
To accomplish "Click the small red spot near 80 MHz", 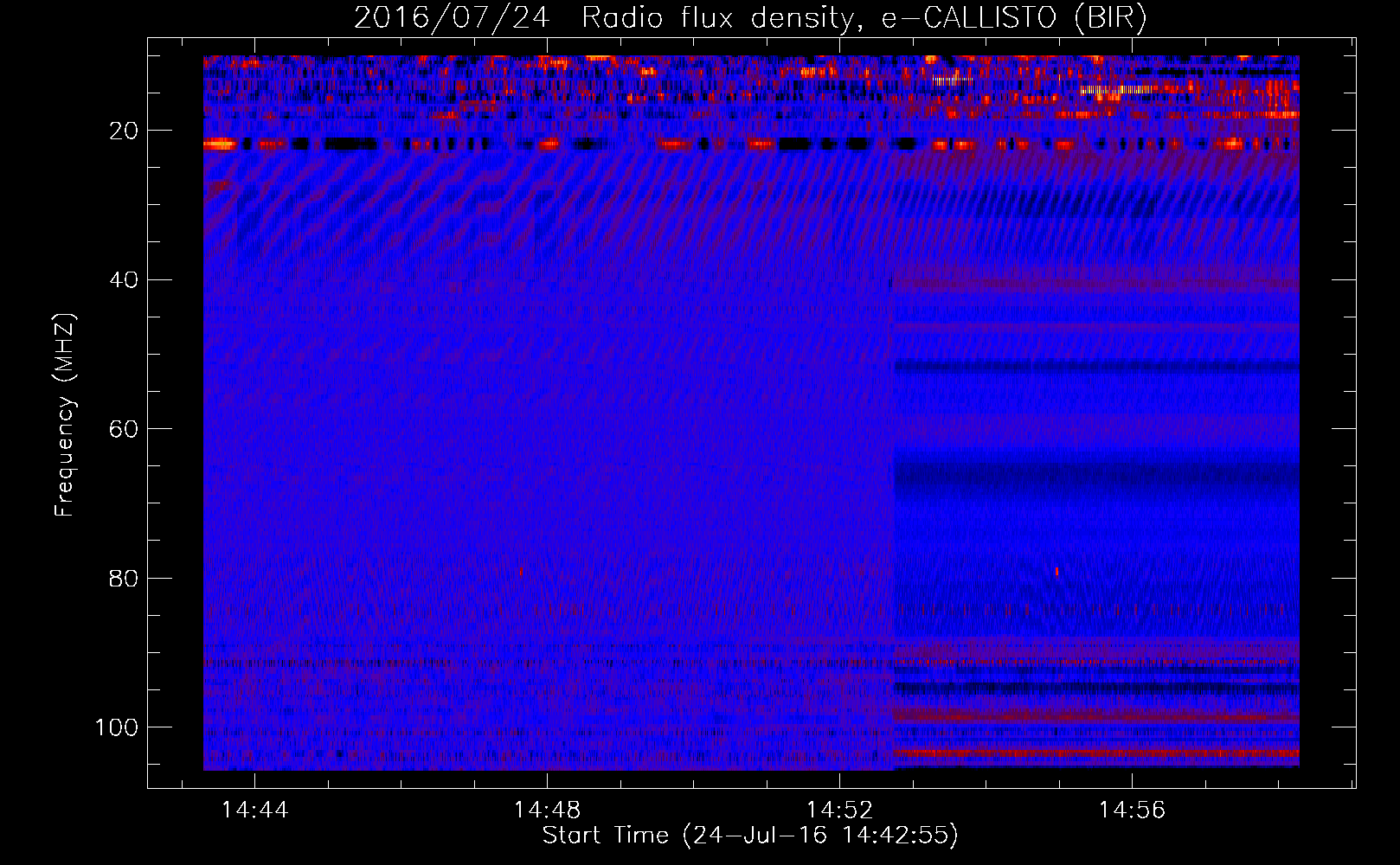I will click(x=1056, y=571).
